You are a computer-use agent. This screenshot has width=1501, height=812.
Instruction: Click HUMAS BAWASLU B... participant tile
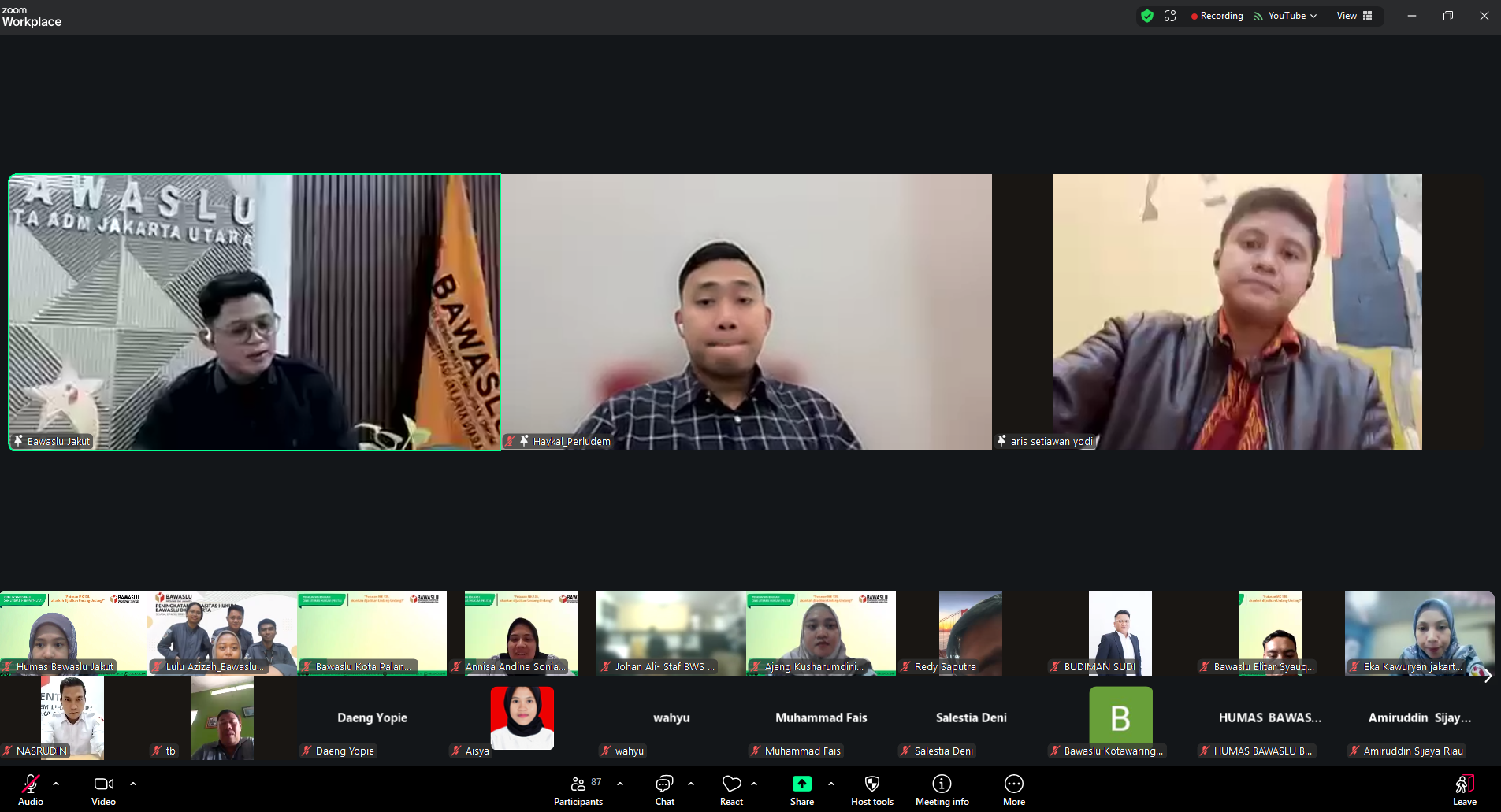(x=1270, y=718)
